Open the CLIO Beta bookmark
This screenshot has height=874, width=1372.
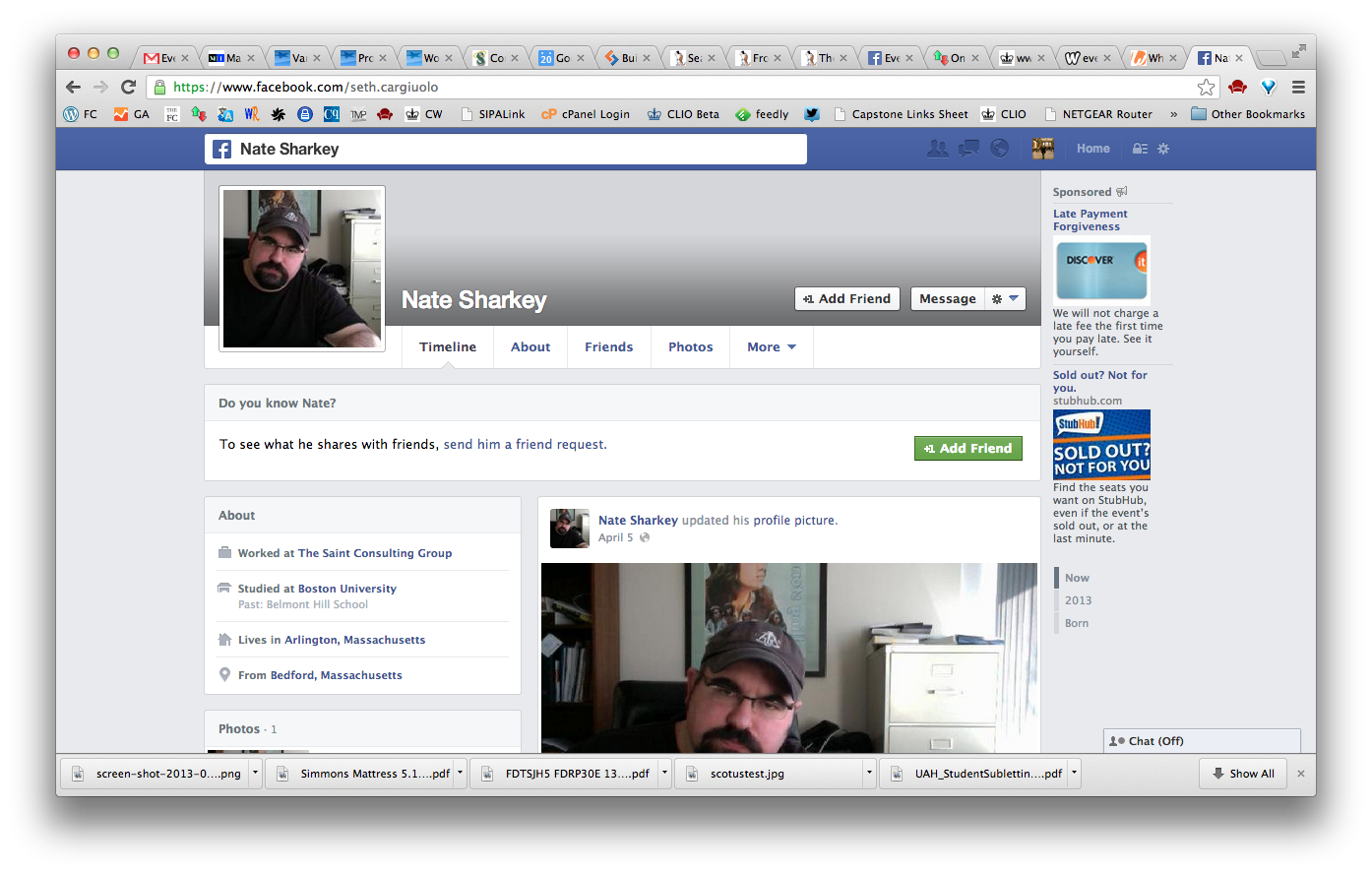(683, 114)
